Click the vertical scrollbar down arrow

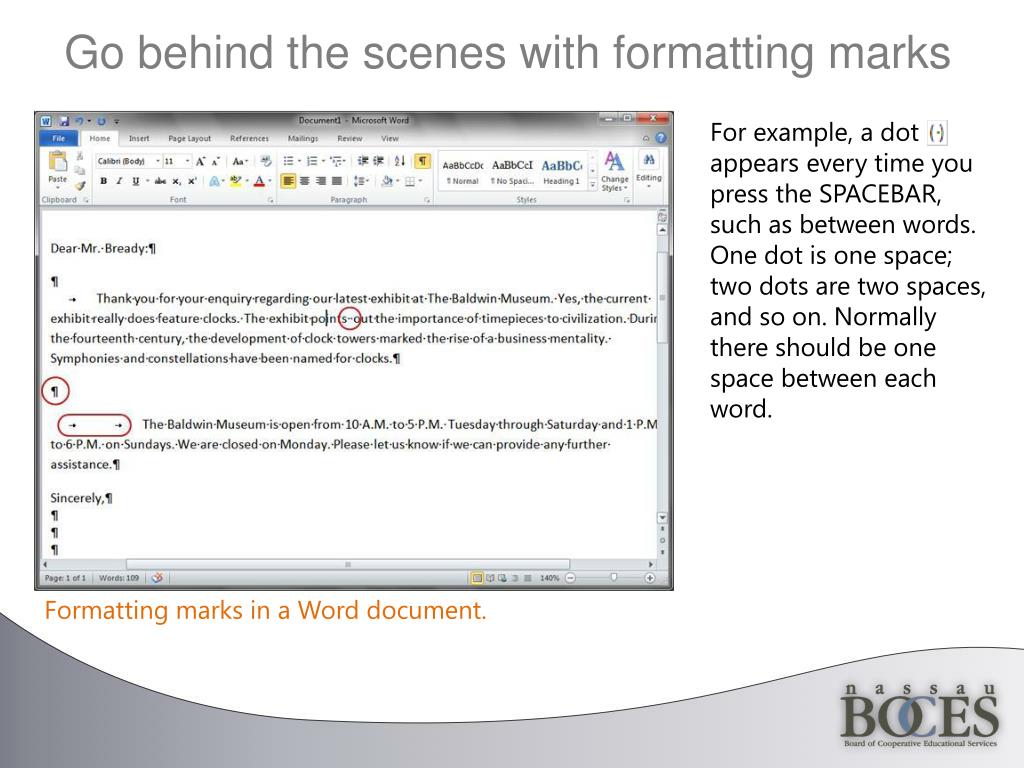662,518
